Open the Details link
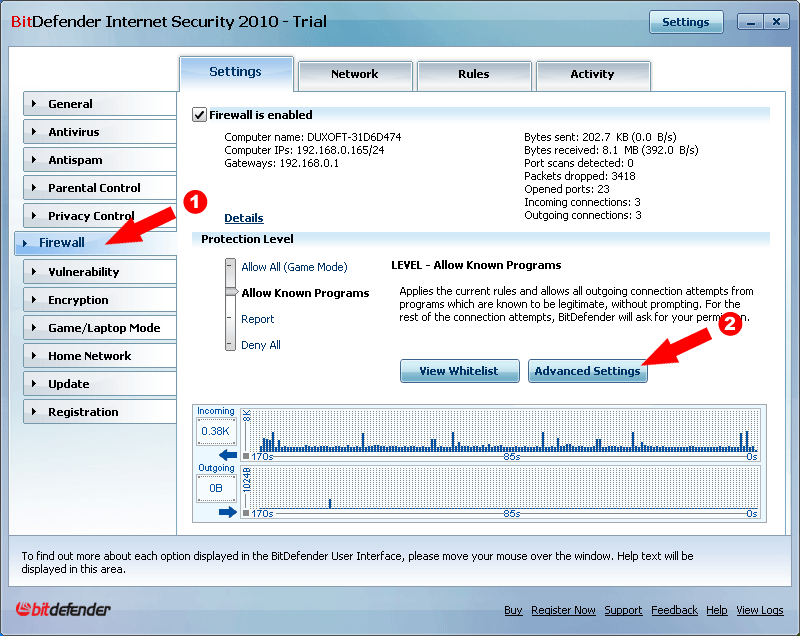Viewport: 800px width, 636px height. pyautogui.click(x=244, y=218)
